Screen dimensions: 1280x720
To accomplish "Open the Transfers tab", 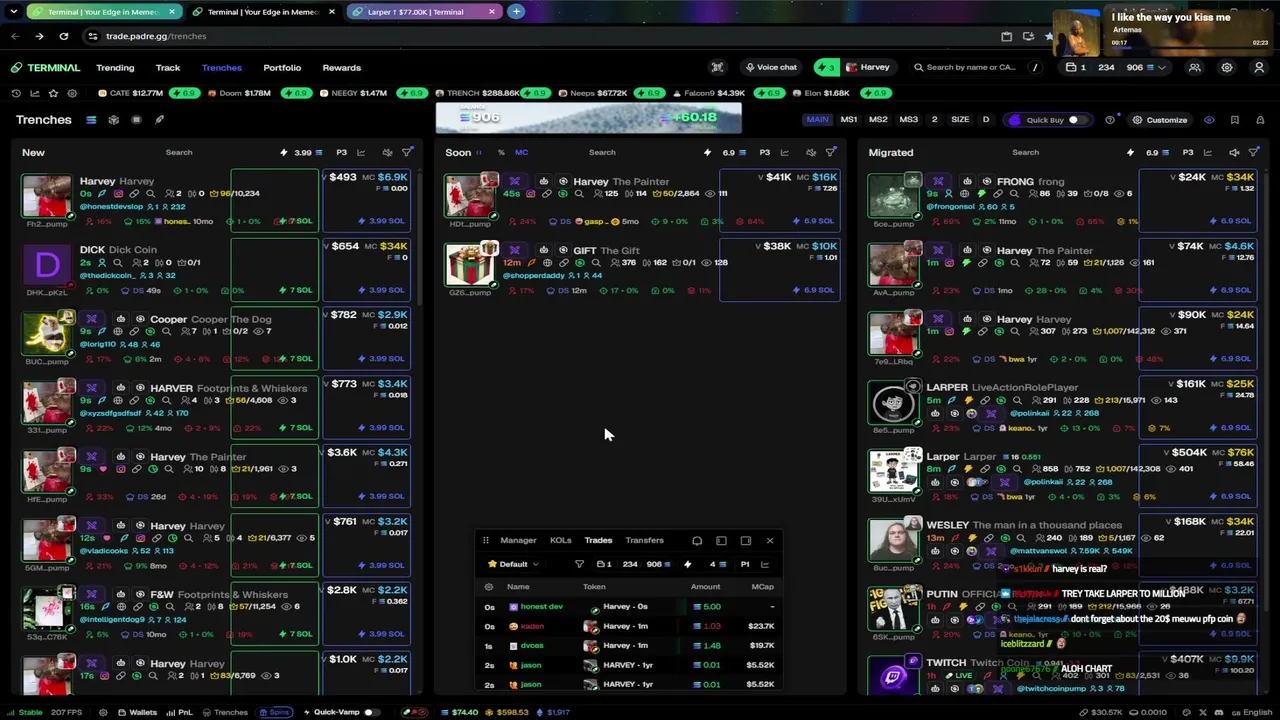I will [644, 540].
